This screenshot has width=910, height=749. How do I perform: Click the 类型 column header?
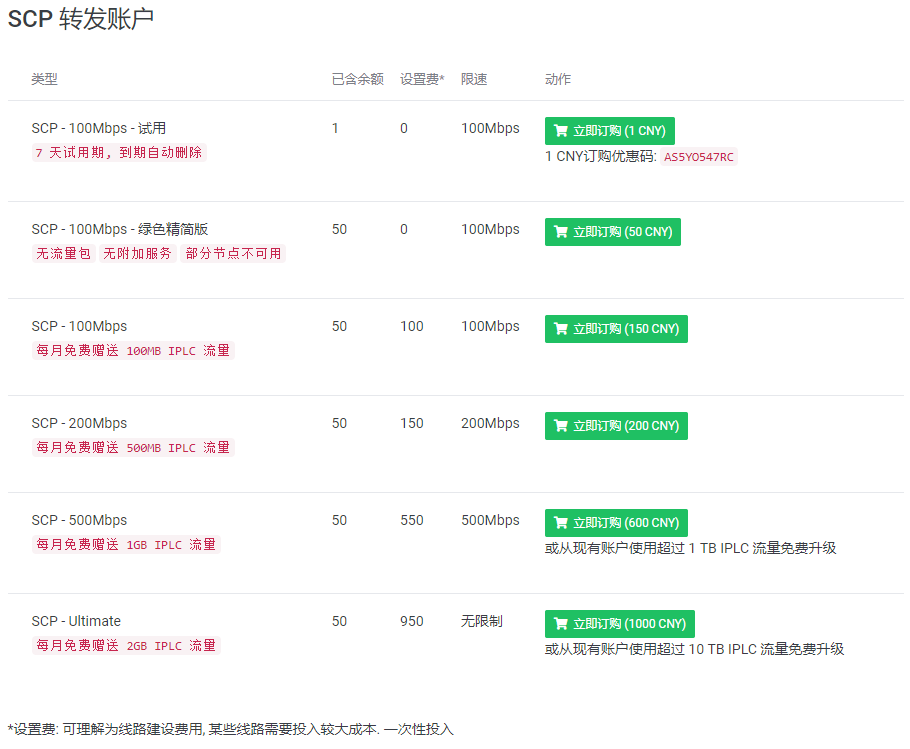pos(45,79)
